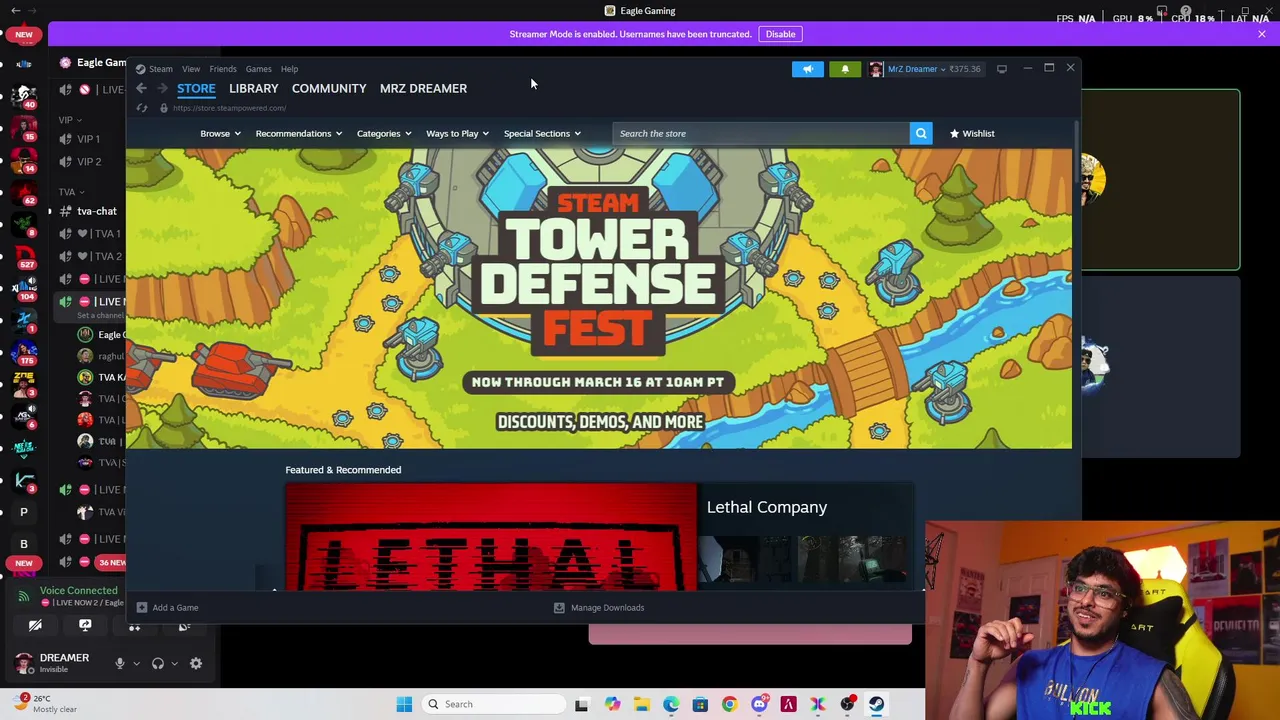Expand headphone output options arrow

[174, 663]
